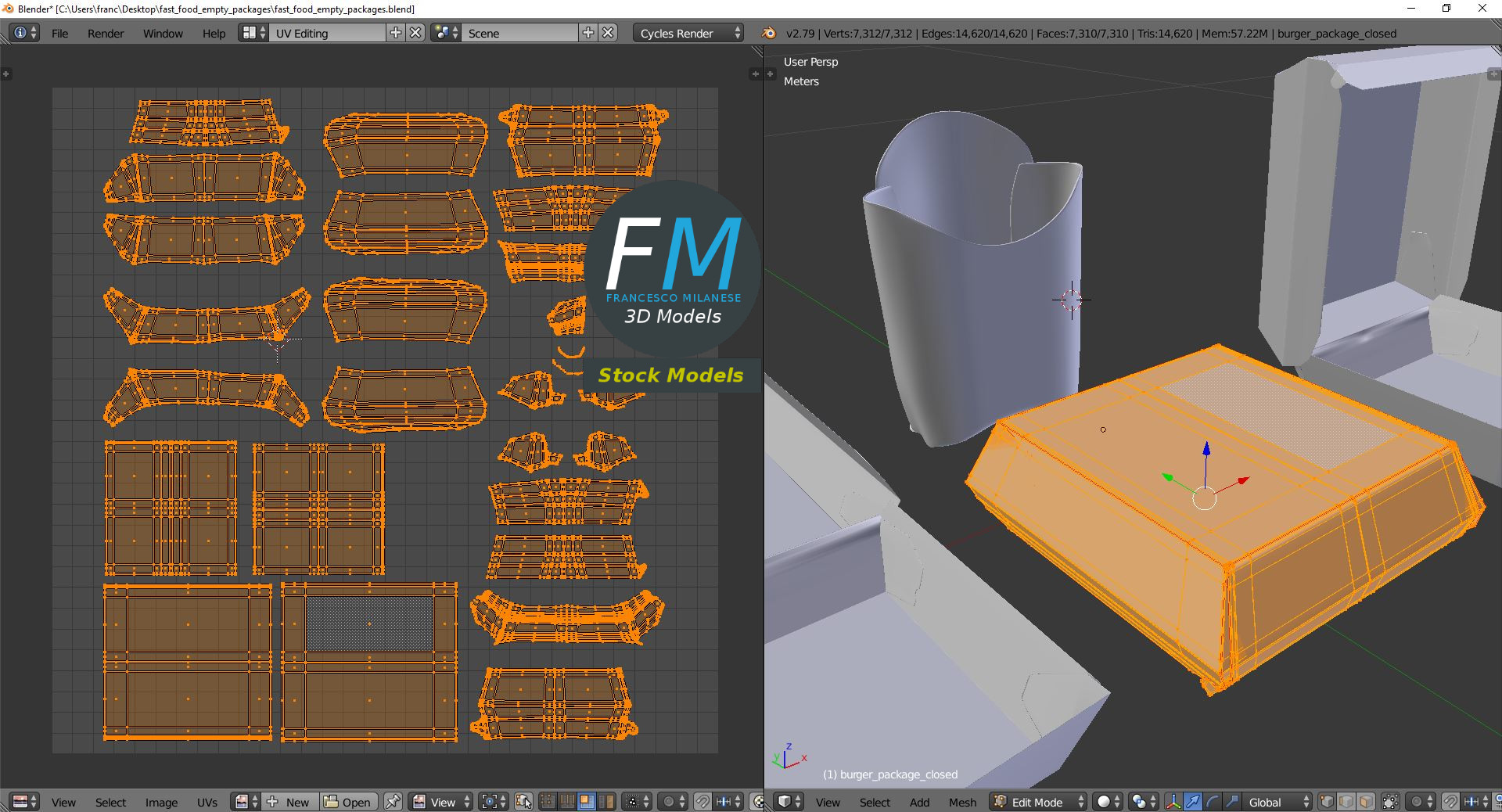Expand the Cycles Render engine dropdown
This screenshot has width=1502, height=812.
pos(690,34)
